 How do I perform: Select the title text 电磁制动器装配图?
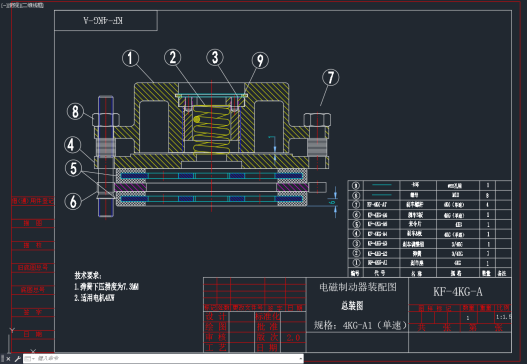tap(358, 287)
